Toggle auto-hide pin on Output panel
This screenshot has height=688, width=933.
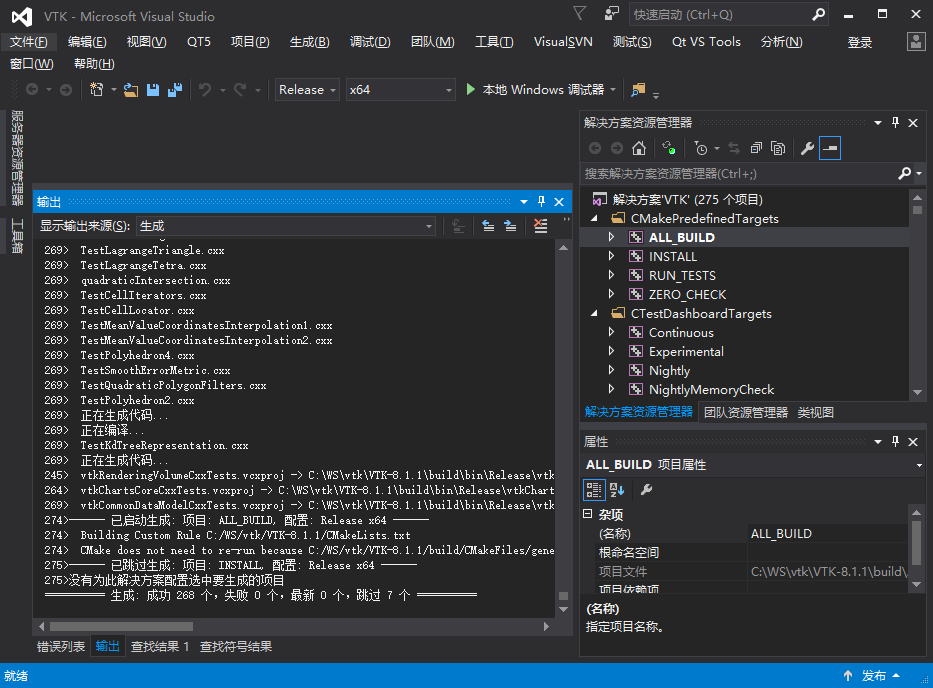[x=541, y=201]
